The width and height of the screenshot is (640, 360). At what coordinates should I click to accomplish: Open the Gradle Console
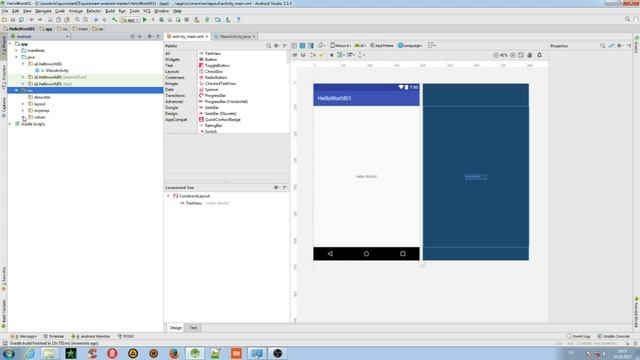[x=613, y=336]
